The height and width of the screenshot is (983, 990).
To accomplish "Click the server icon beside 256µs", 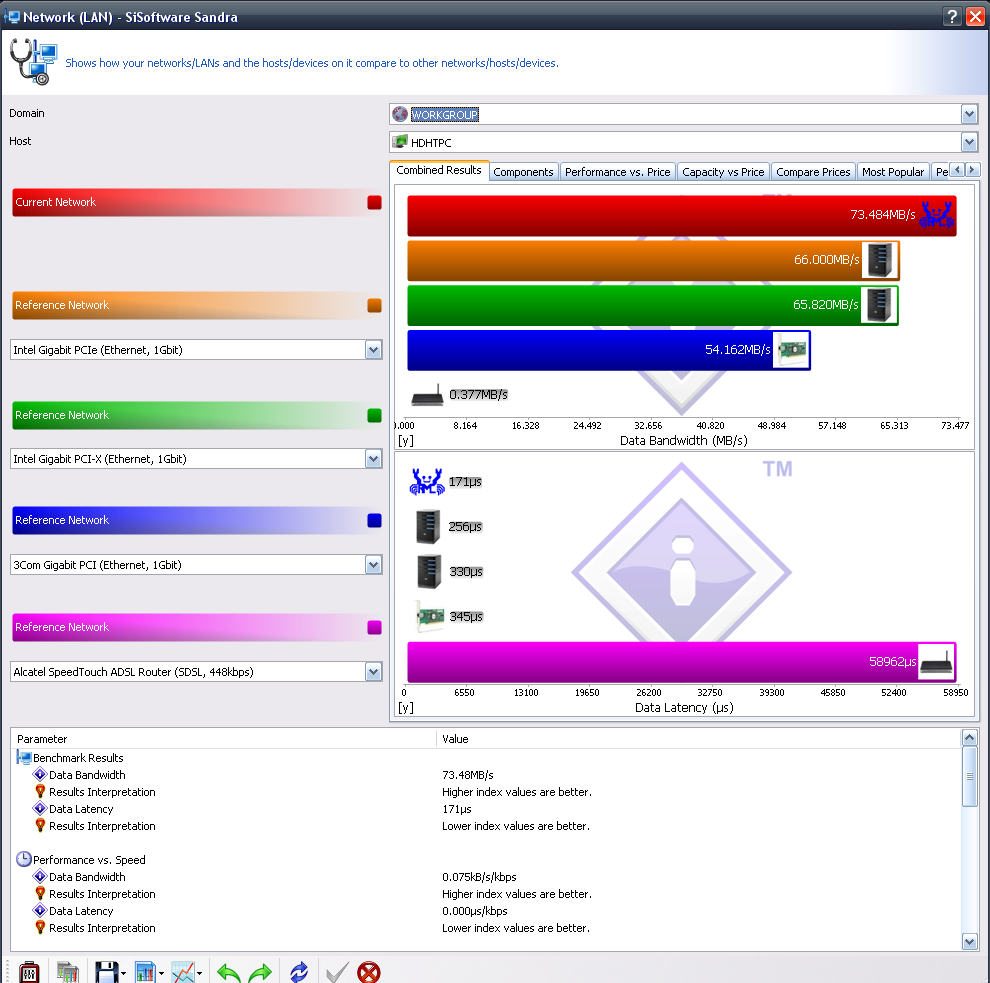I will [x=428, y=527].
